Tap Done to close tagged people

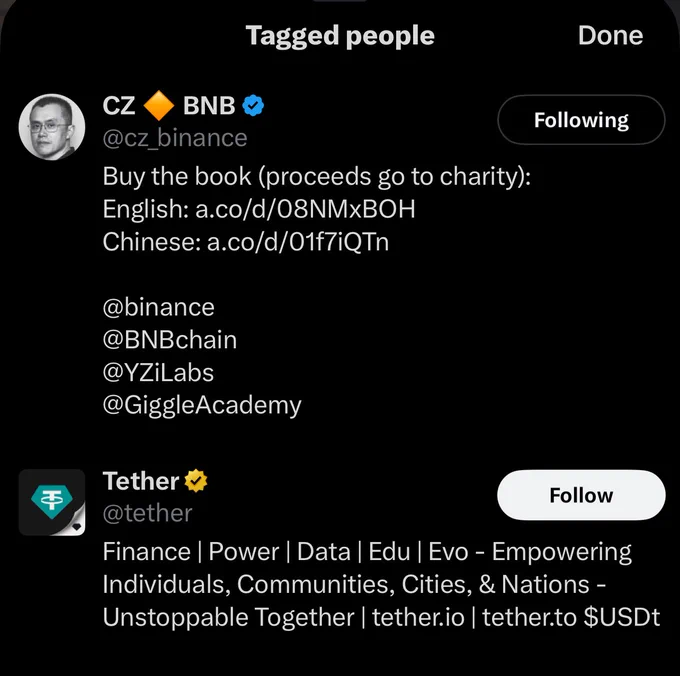(610, 36)
